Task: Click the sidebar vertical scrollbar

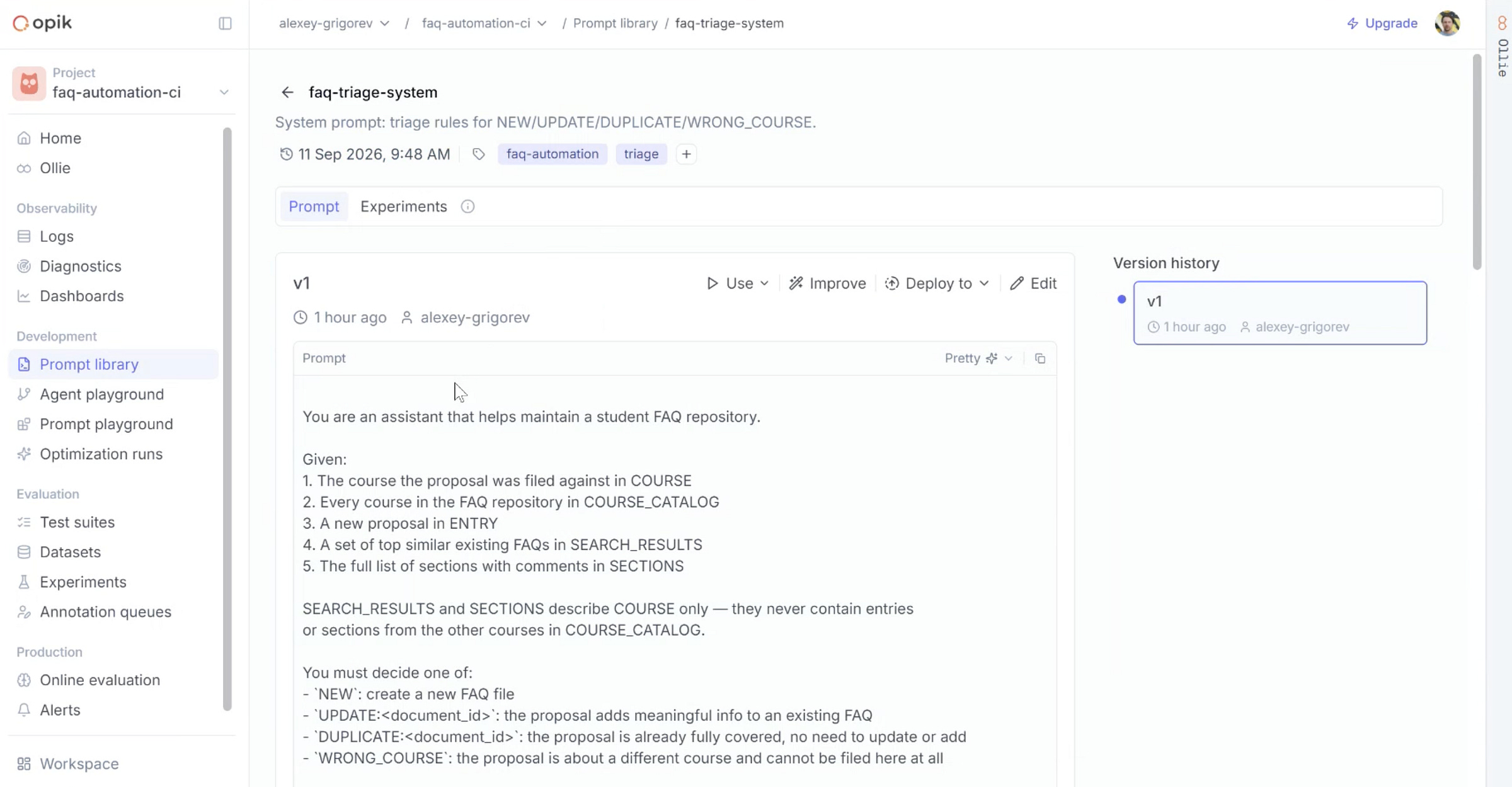Action: pyautogui.click(x=227, y=419)
